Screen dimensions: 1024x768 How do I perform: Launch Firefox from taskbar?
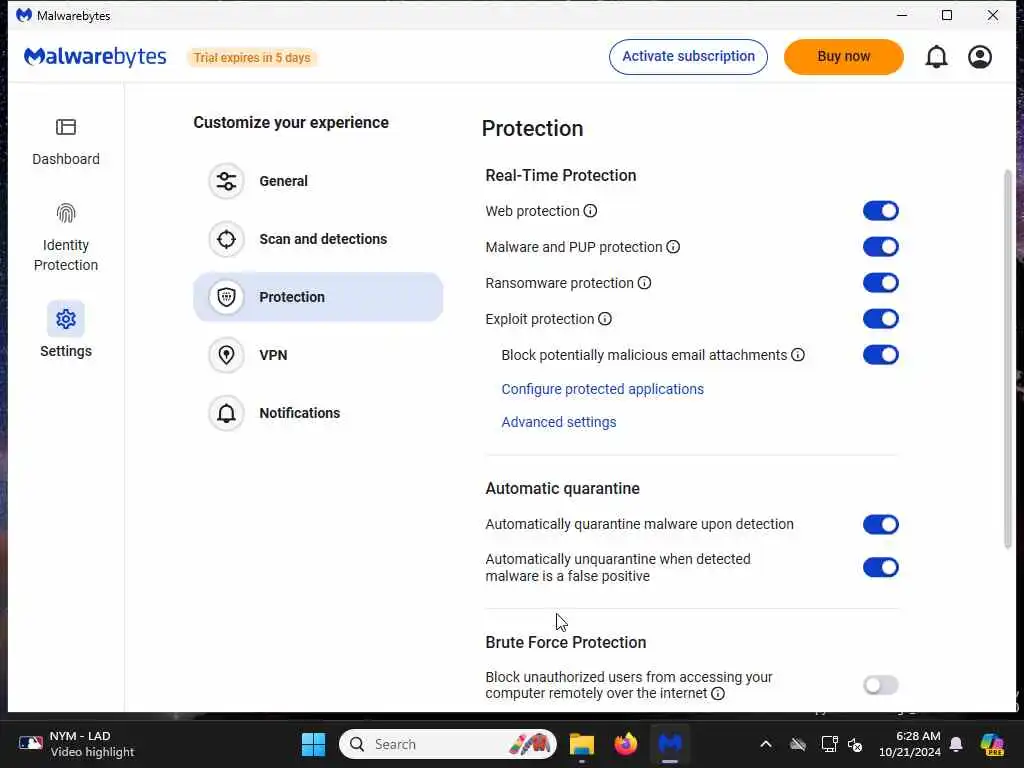click(626, 744)
